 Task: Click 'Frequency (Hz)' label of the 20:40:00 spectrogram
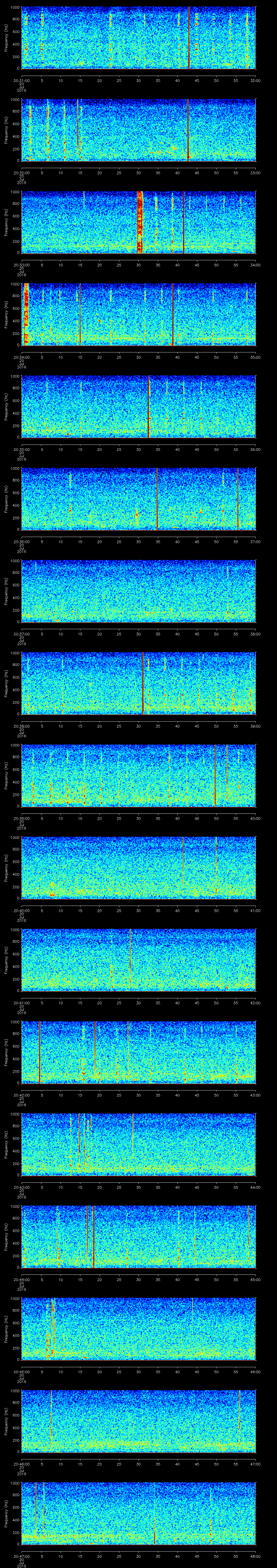[x=6, y=868]
